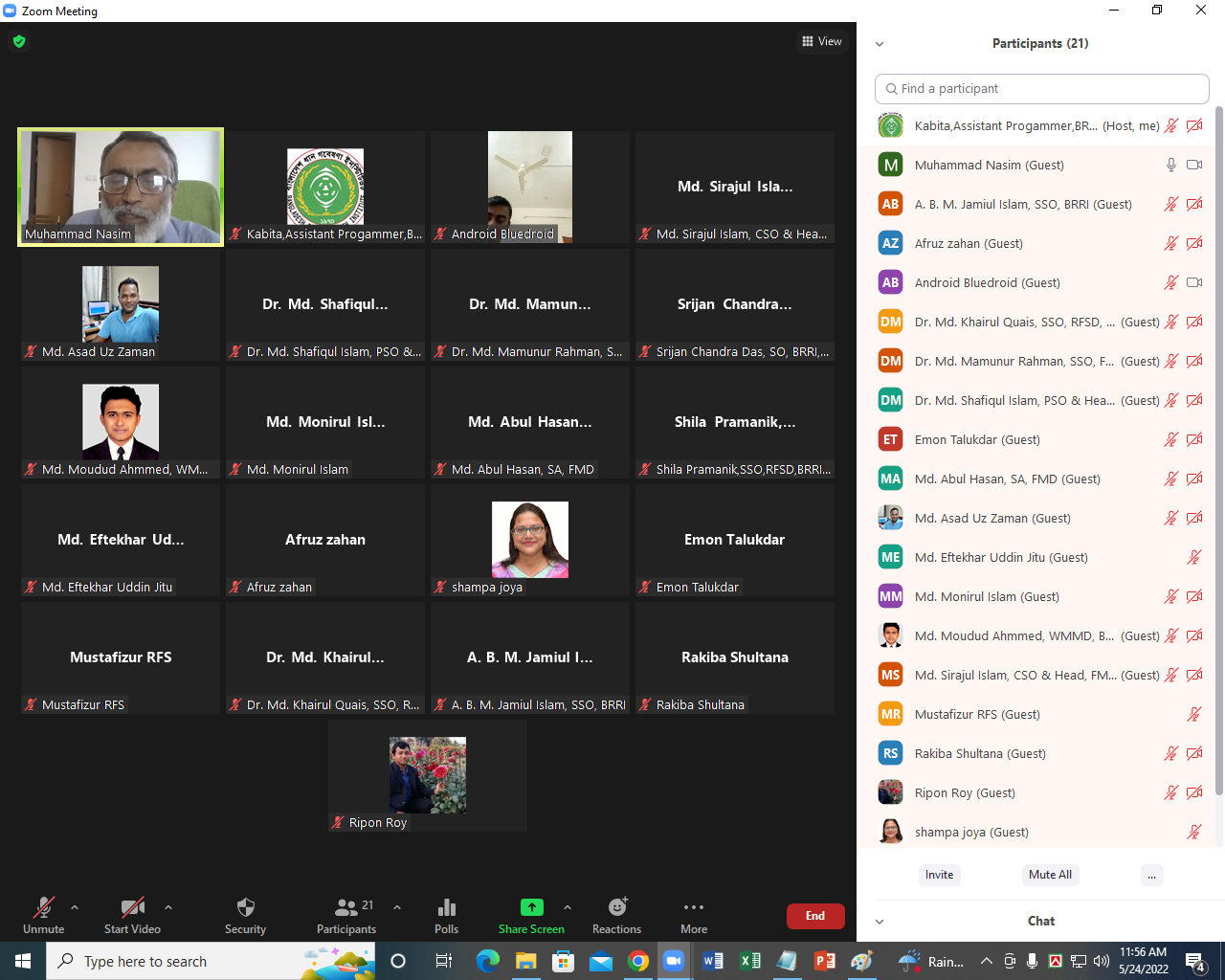Viewport: 1225px width, 980px height.
Task: Click Muhammad Nasim's video thumbnail
Action: (x=121, y=187)
